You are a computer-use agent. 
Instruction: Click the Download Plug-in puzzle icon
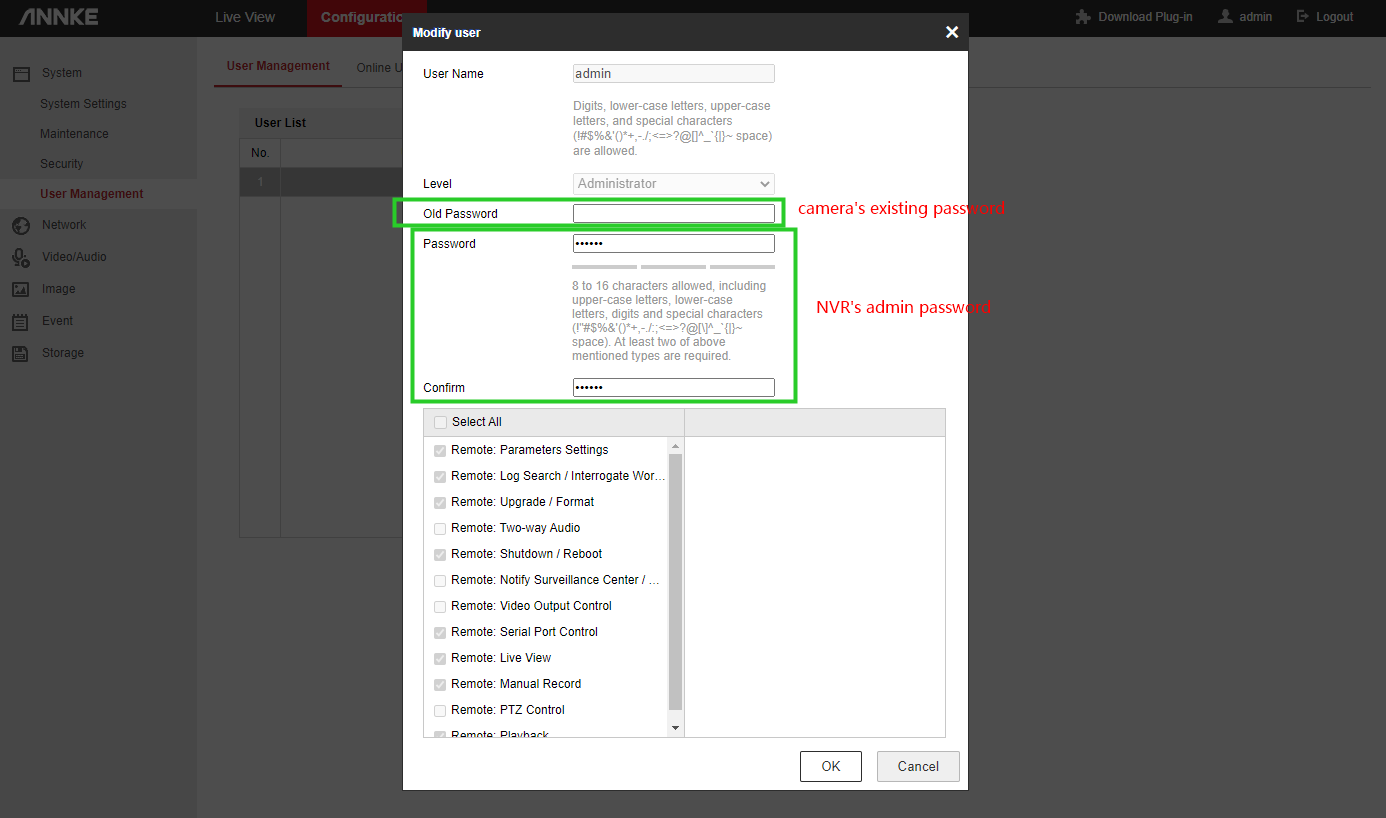click(1082, 17)
